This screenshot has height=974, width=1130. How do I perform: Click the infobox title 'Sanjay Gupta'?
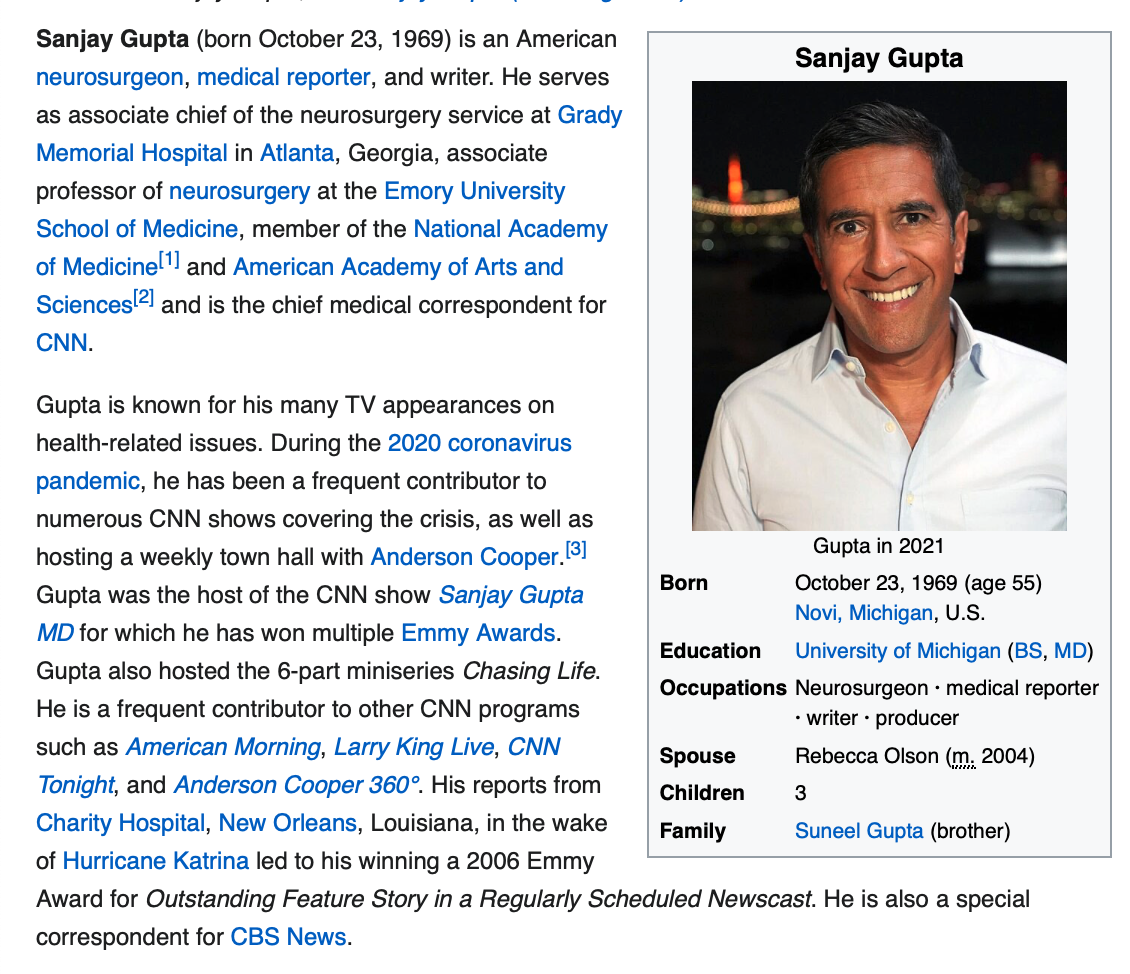point(878,58)
